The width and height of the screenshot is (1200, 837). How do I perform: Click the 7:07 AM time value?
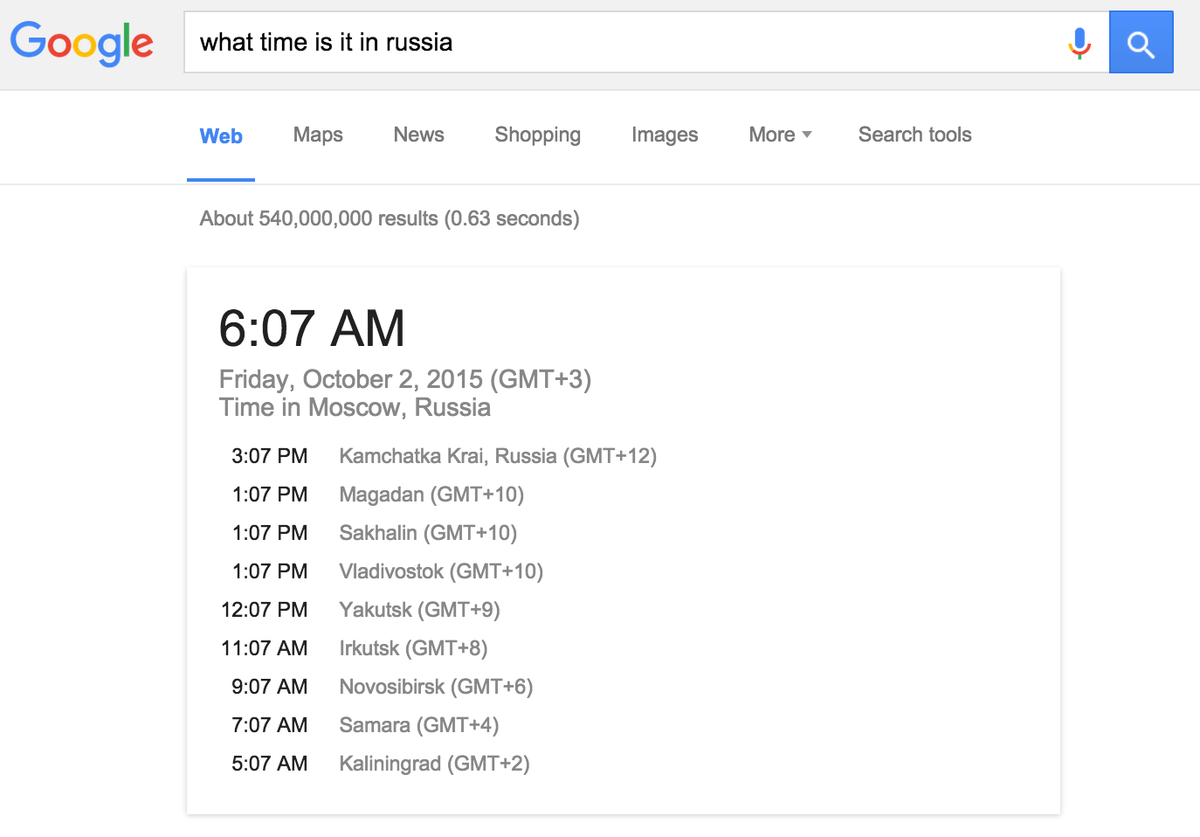pos(270,726)
